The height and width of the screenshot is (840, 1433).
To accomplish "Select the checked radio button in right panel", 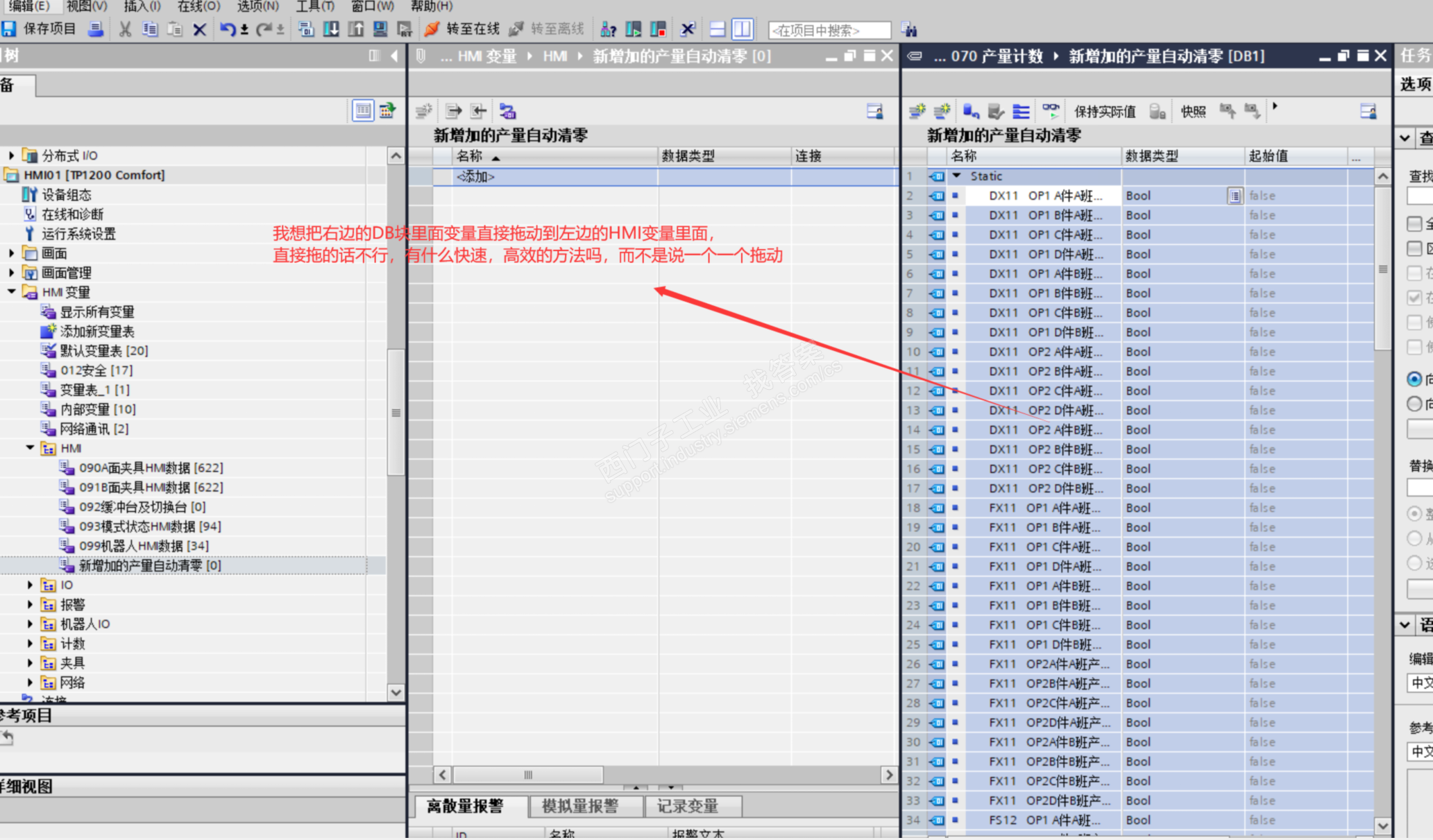I will tap(1414, 379).
